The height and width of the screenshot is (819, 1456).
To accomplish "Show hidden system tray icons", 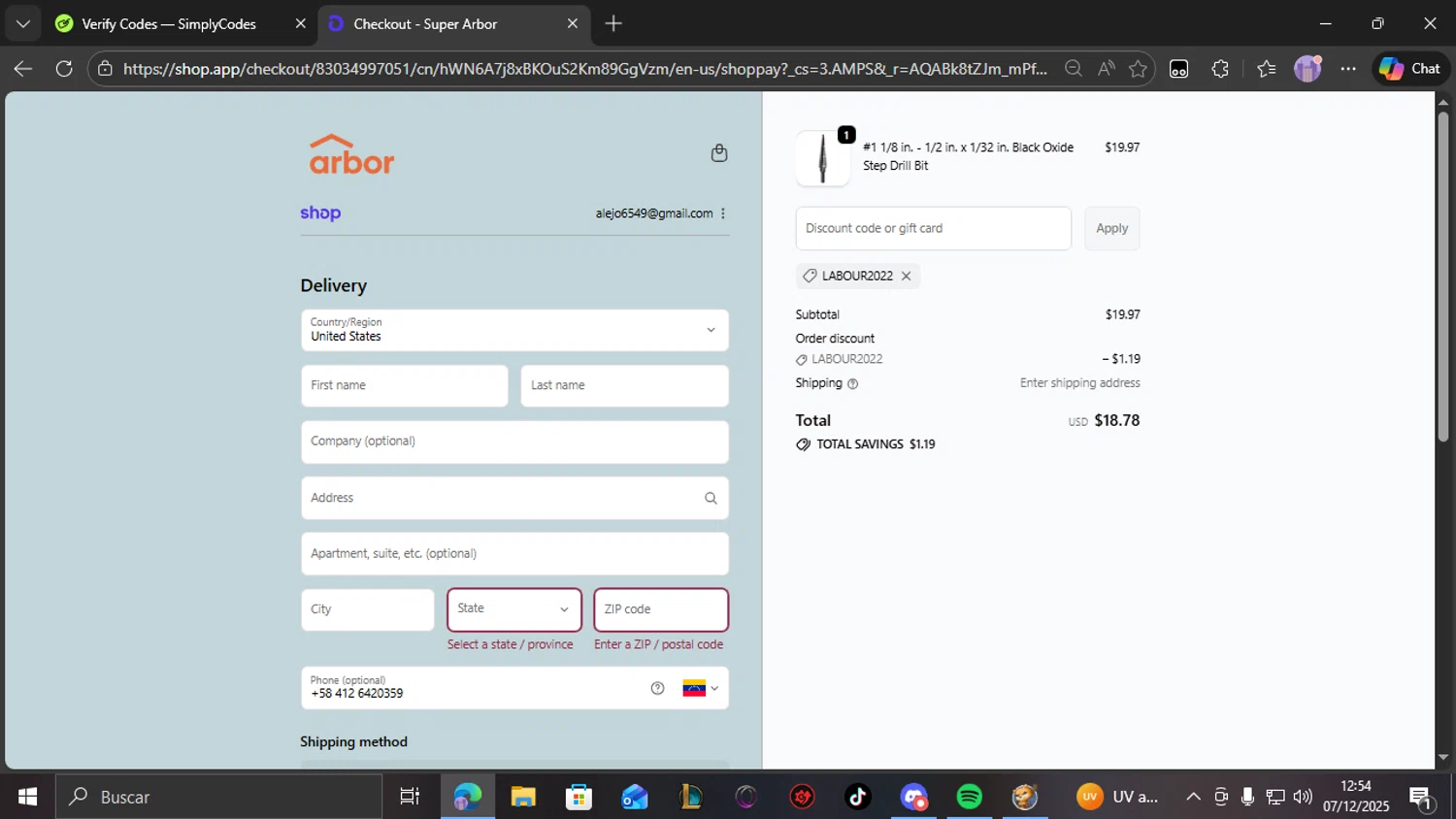I will pos(1193,797).
